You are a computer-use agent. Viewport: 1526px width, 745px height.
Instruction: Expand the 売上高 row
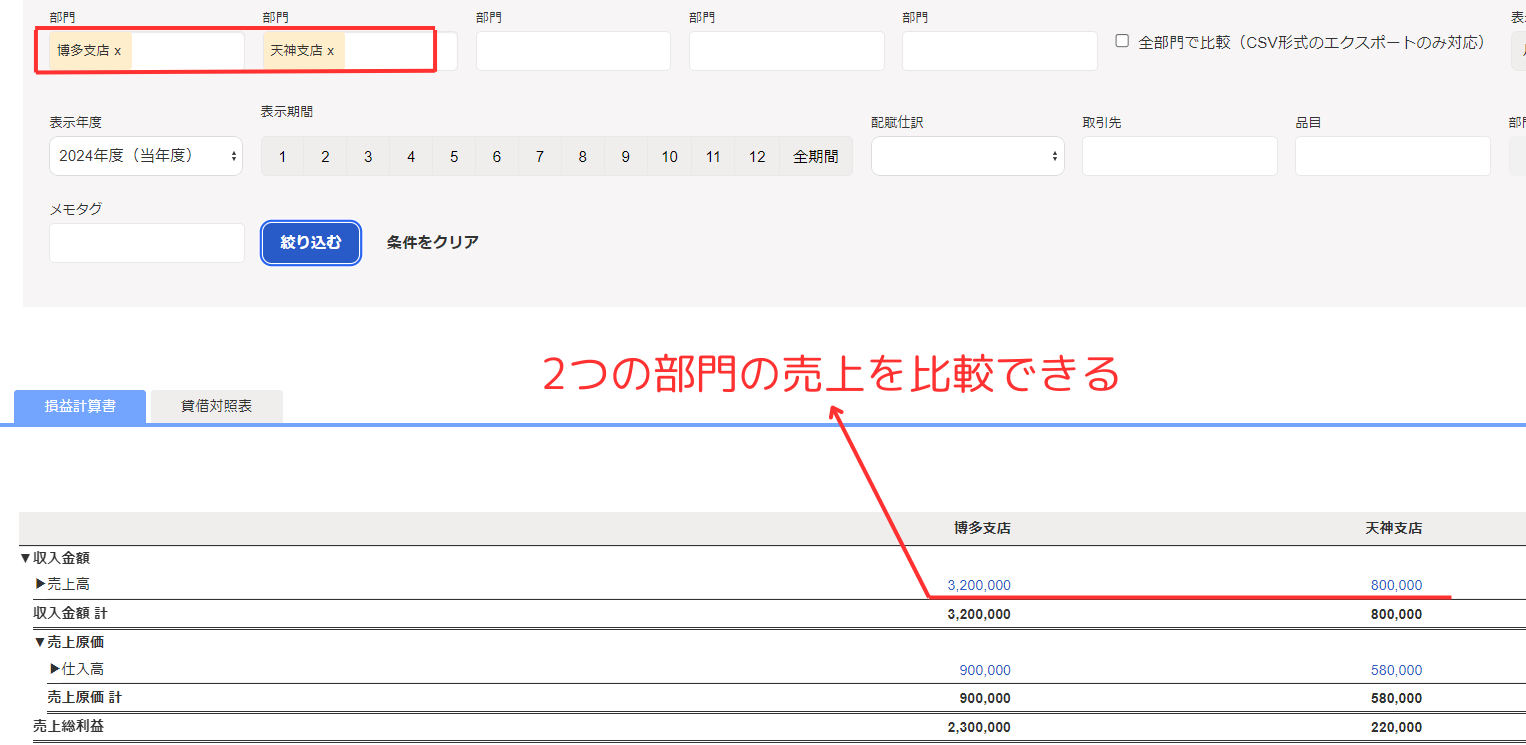(41, 584)
